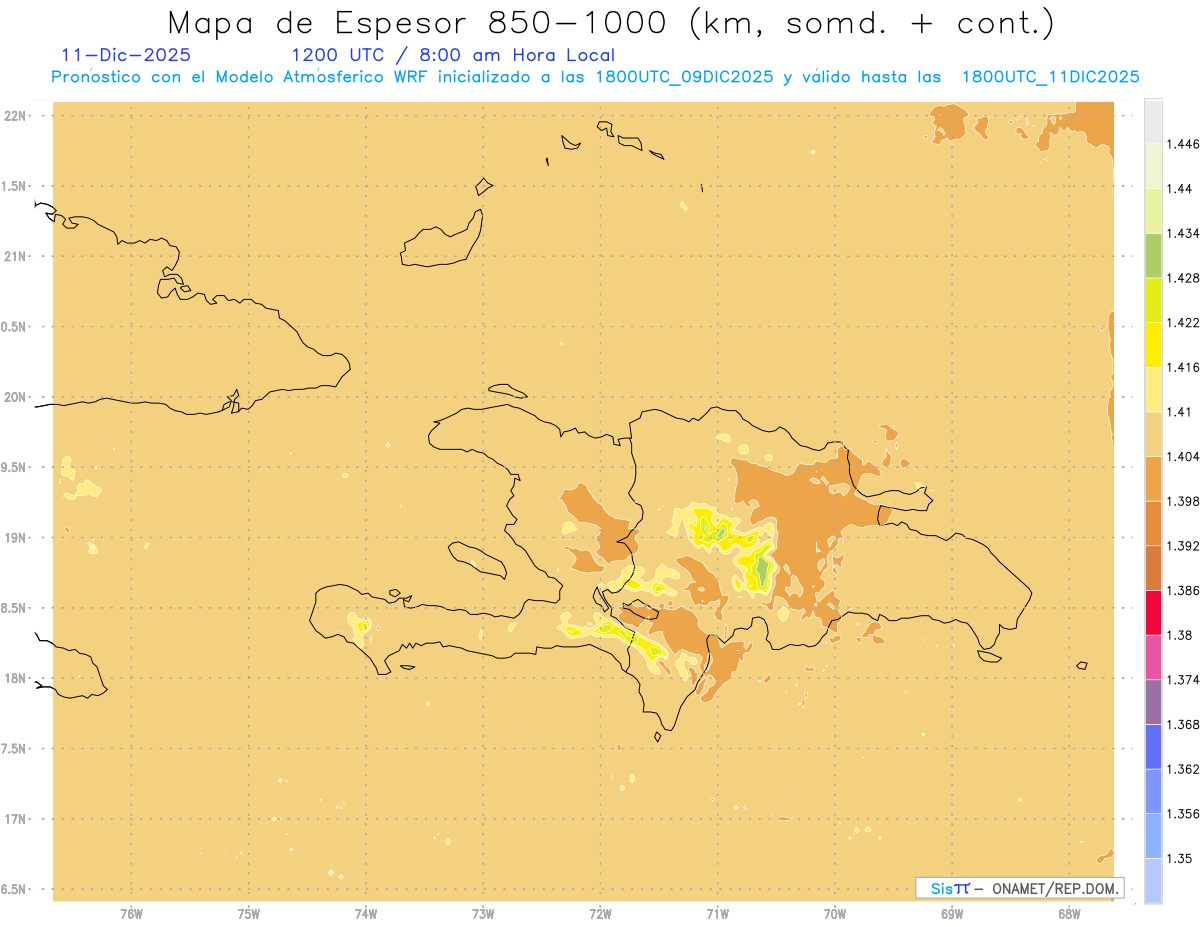Click the legend value "1.35"
1200x927 pixels.
tap(1179, 858)
